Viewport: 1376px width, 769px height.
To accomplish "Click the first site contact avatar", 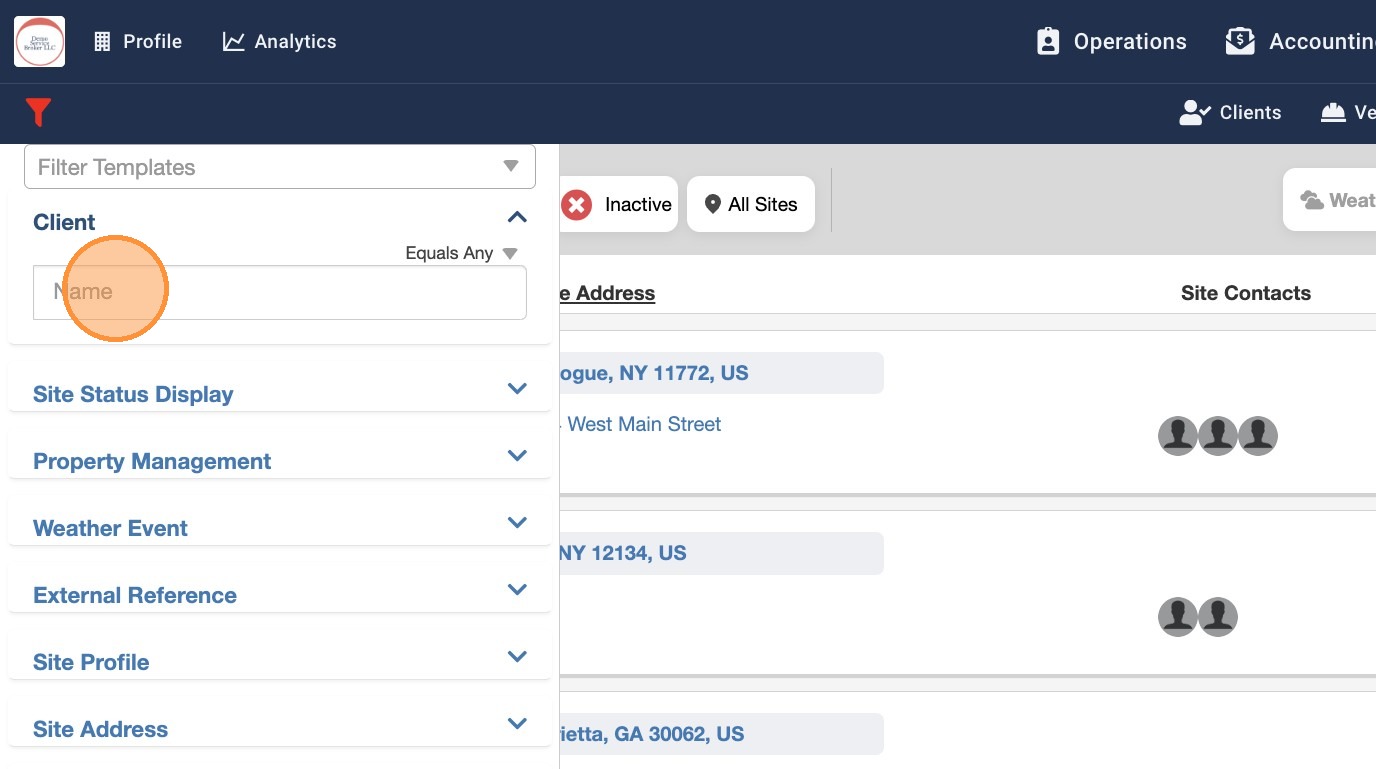I will click(x=1178, y=436).
